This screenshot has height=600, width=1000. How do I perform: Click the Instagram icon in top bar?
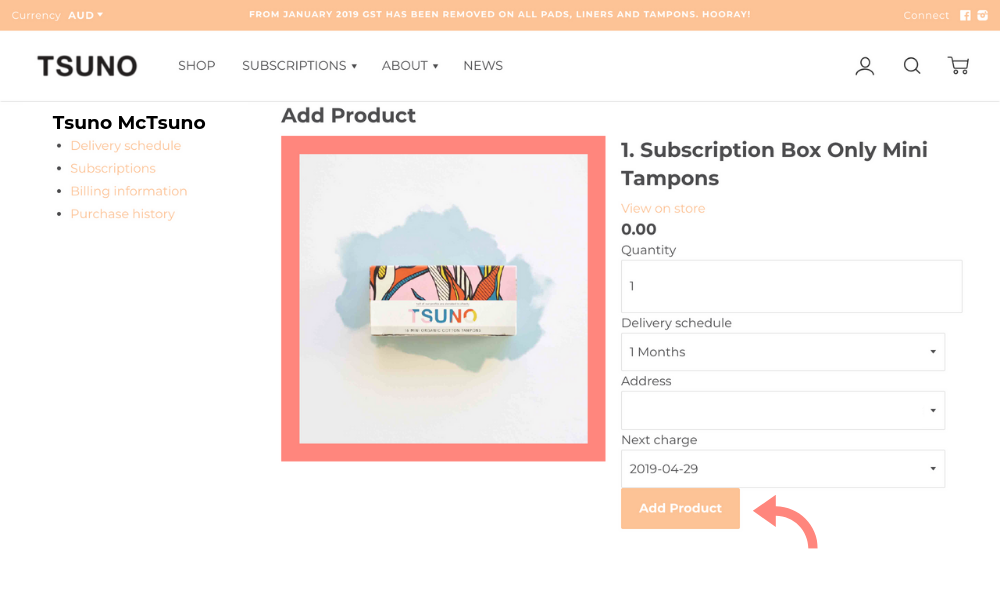(x=982, y=15)
